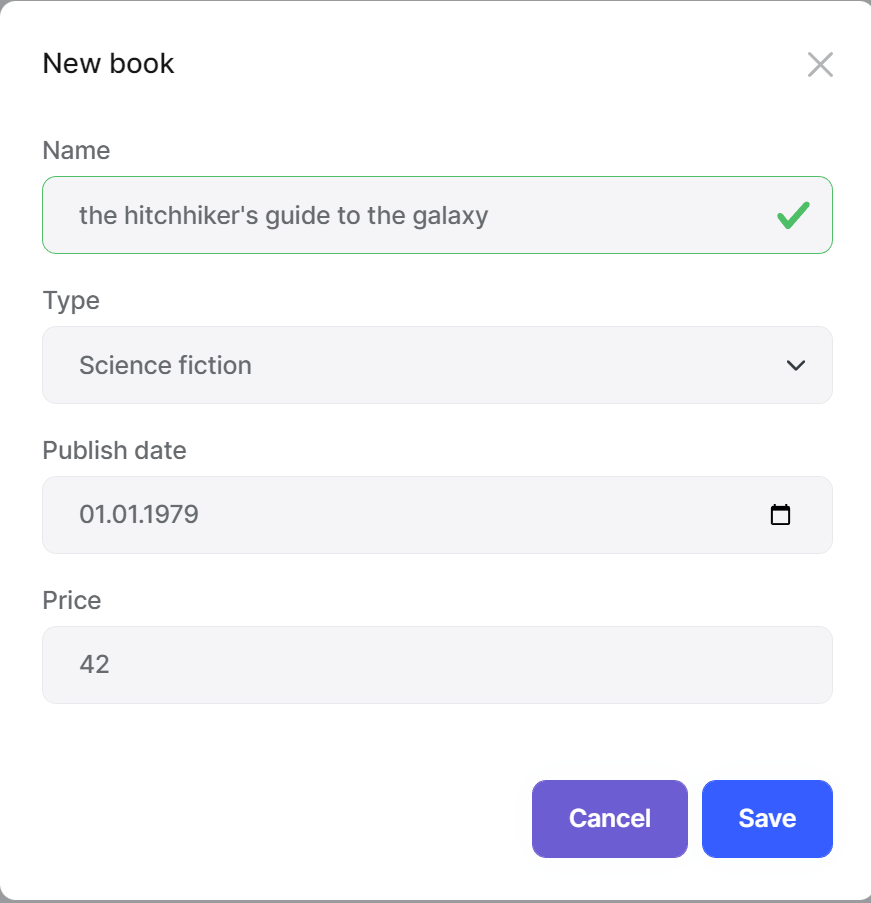Click into the Publish date field
871x903 pixels.
click(x=400, y=515)
